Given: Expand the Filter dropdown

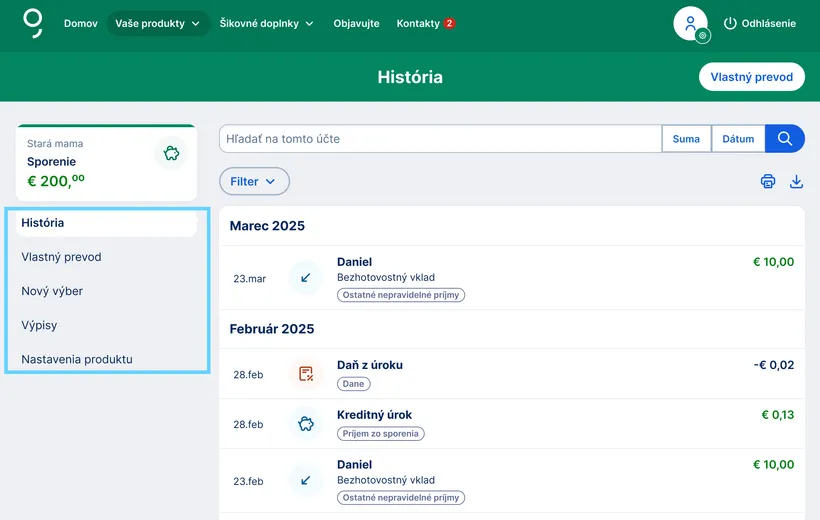Looking at the screenshot, I should pyautogui.click(x=254, y=181).
